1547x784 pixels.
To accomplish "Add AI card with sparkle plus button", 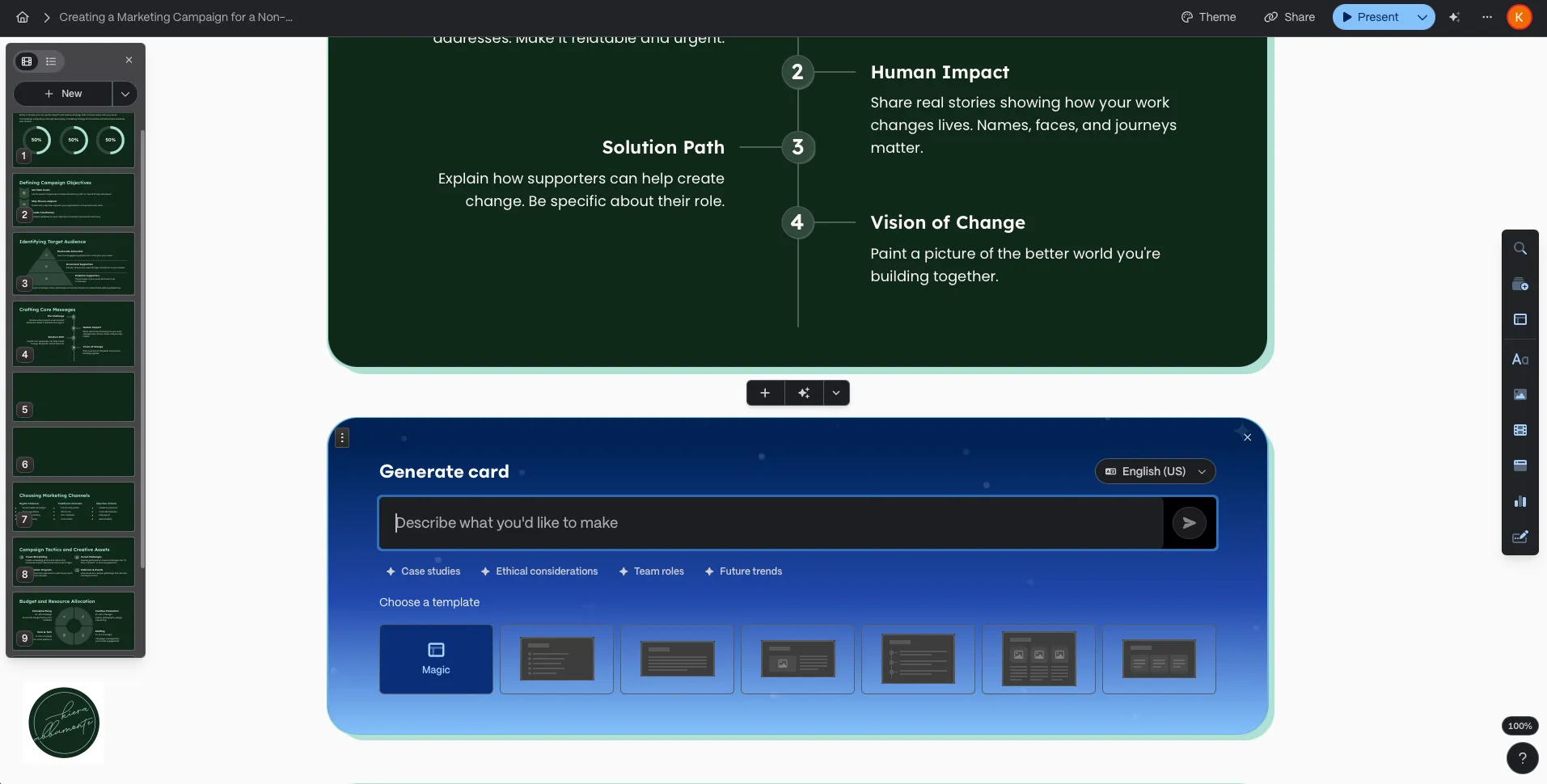I will click(804, 393).
